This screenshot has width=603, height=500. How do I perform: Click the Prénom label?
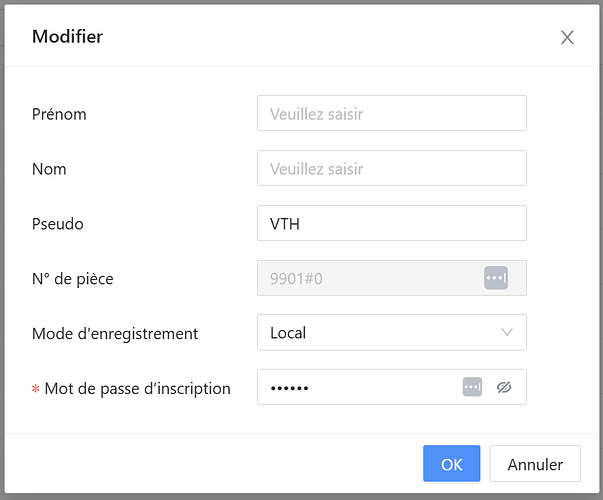click(x=59, y=114)
